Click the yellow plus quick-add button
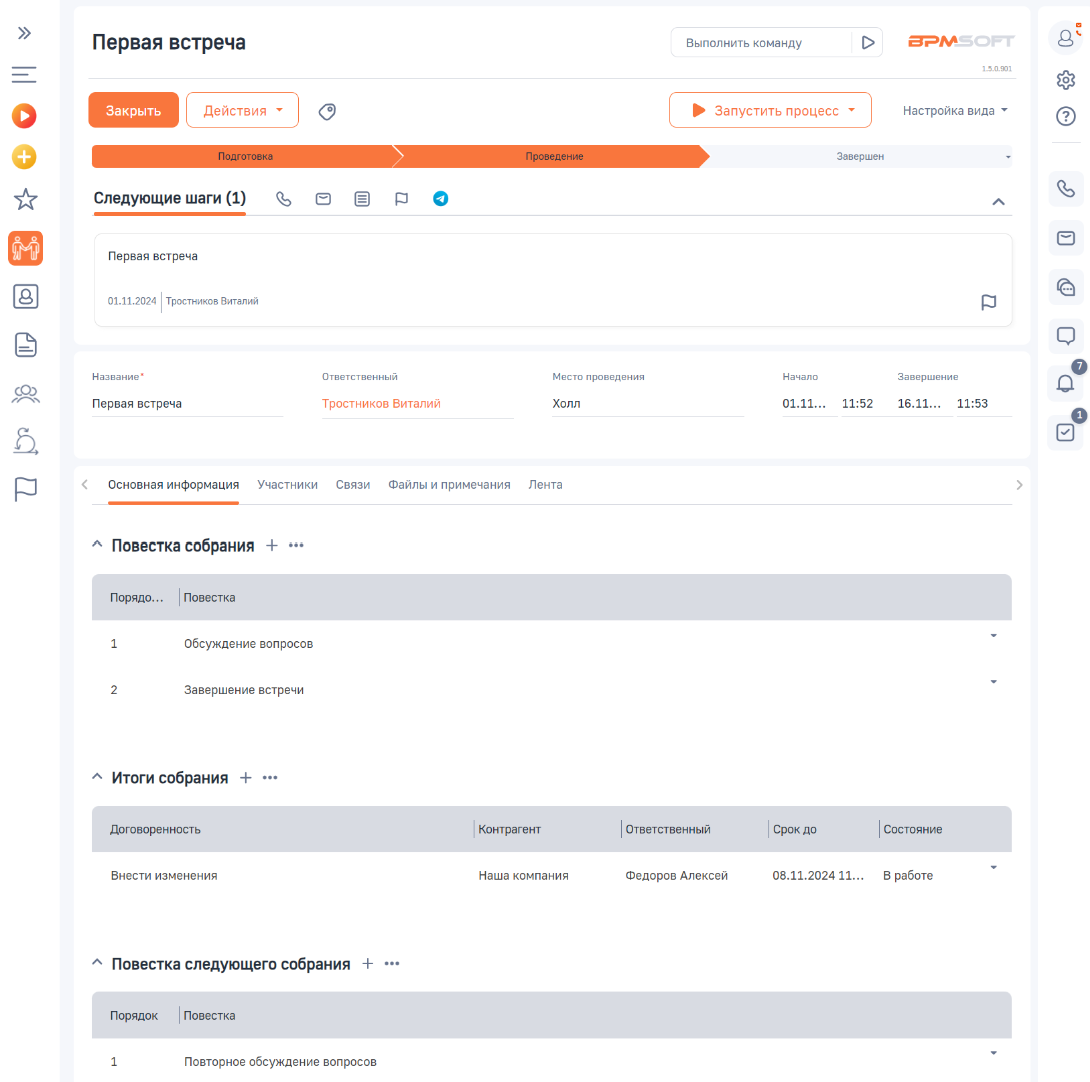The image size is (1090, 1082). click(x=24, y=157)
